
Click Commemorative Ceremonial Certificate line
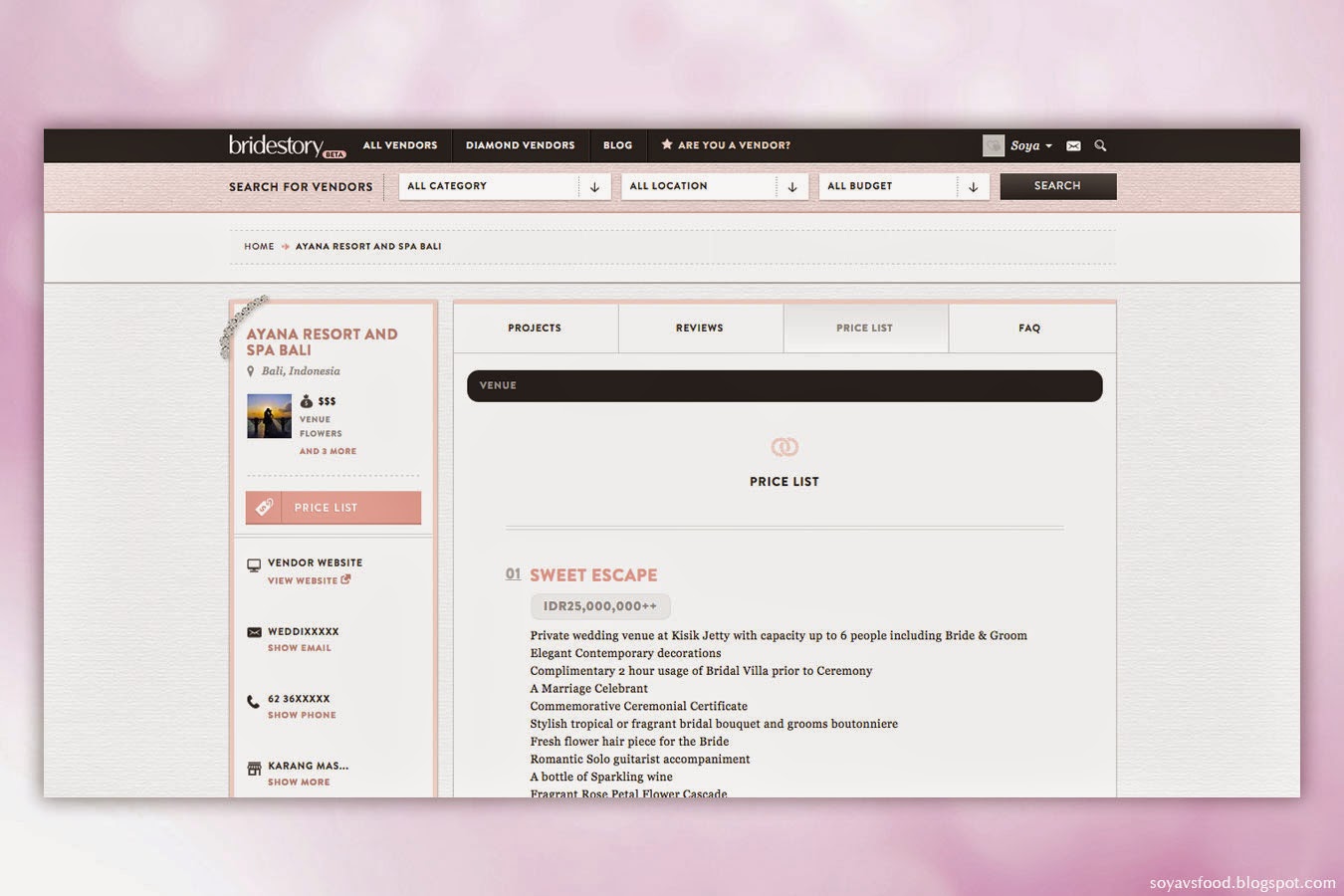click(x=638, y=707)
